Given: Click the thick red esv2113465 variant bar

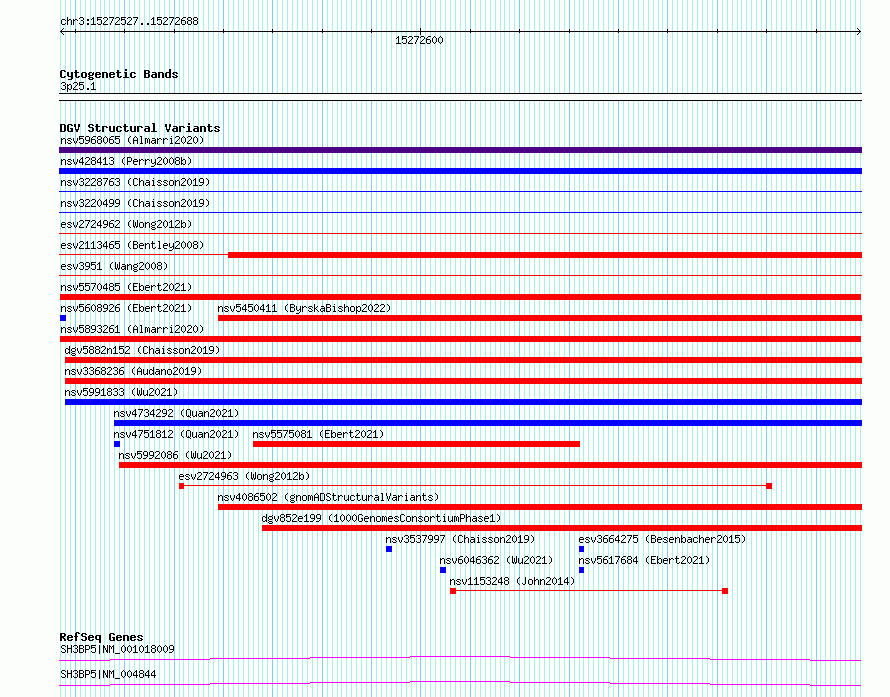Looking at the screenshot, I should [x=545, y=255].
